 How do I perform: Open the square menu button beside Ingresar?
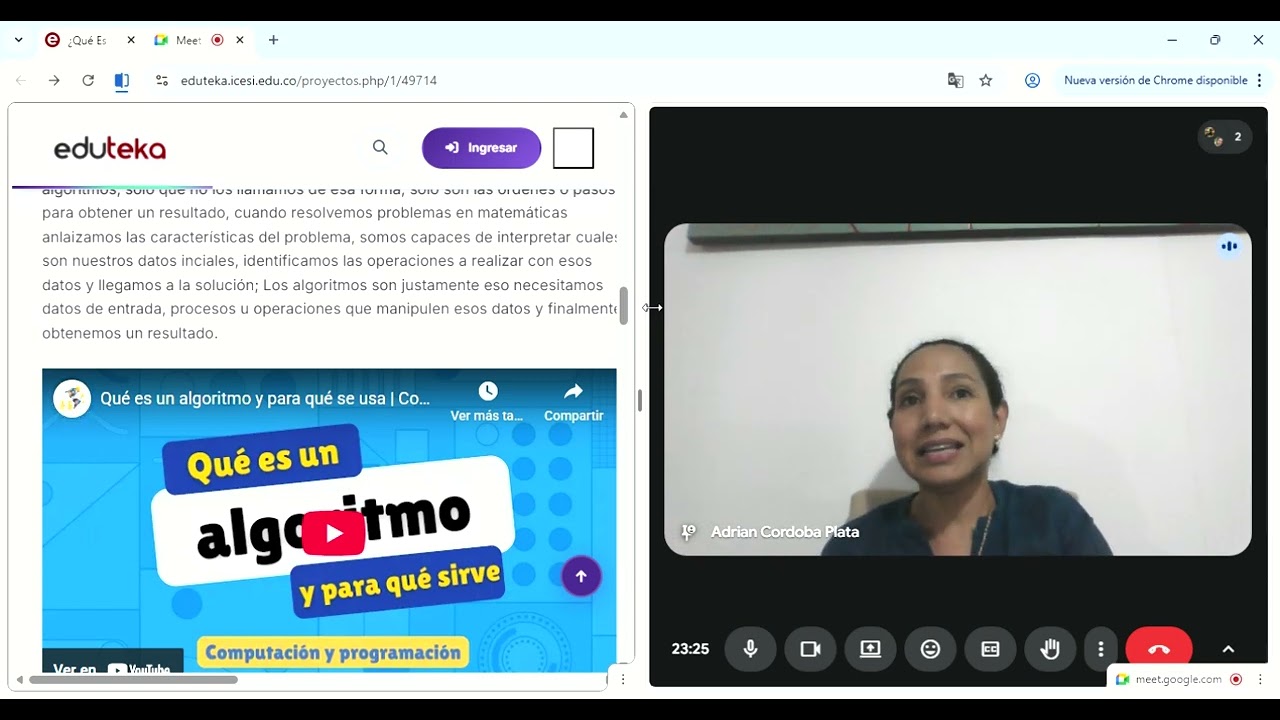tap(573, 148)
